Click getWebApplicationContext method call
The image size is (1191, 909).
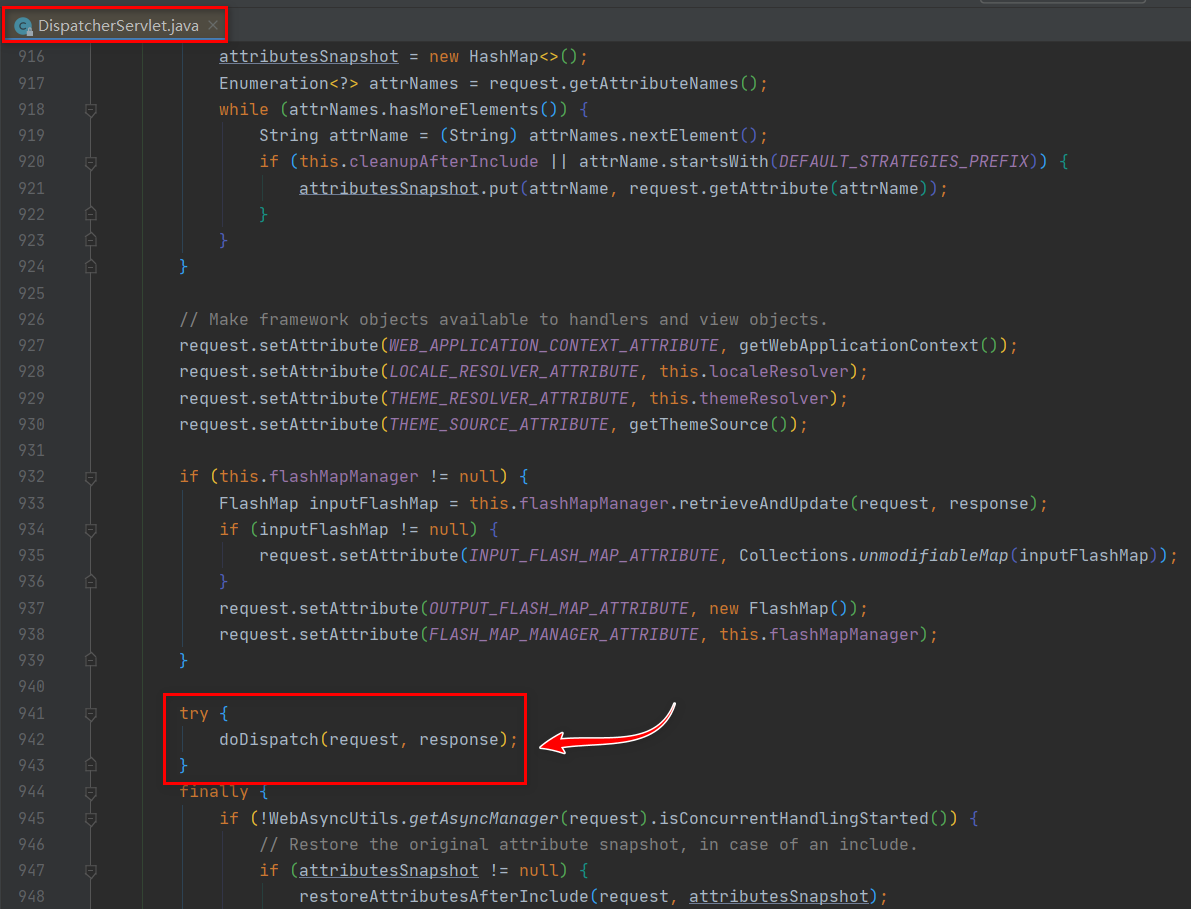pos(858,346)
